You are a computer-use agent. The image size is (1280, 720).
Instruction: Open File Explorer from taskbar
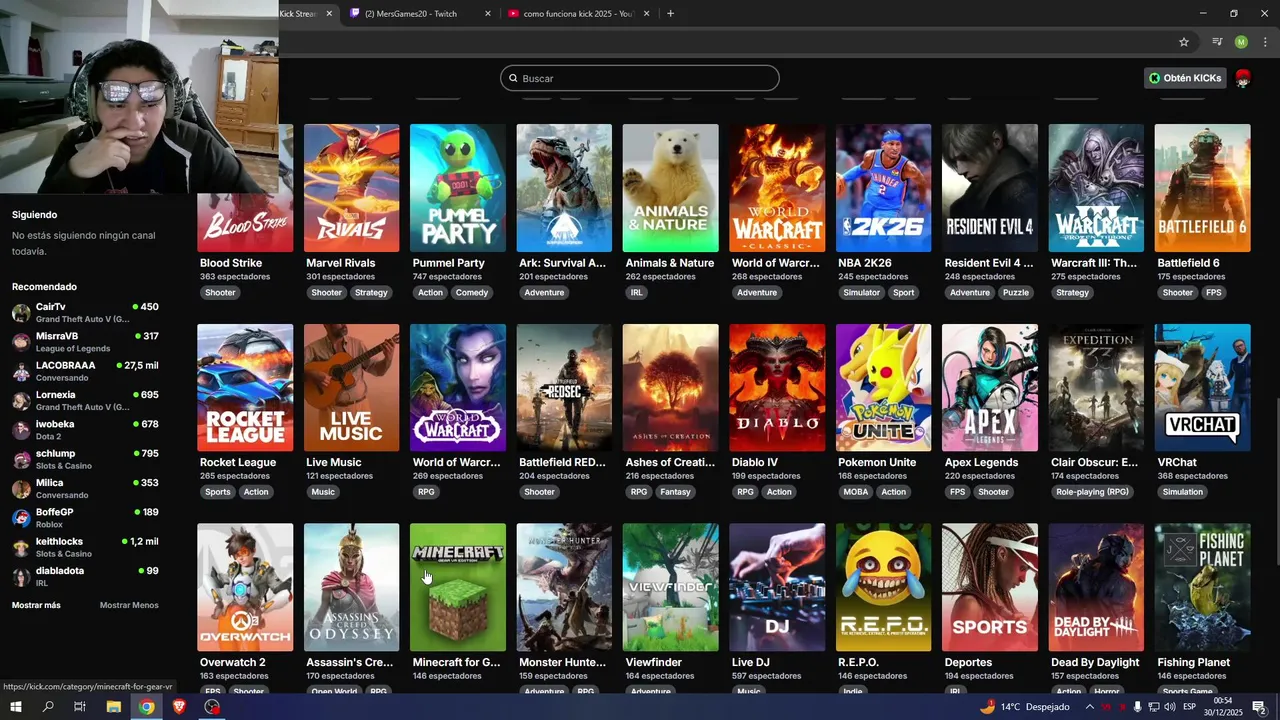pyautogui.click(x=113, y=707)
